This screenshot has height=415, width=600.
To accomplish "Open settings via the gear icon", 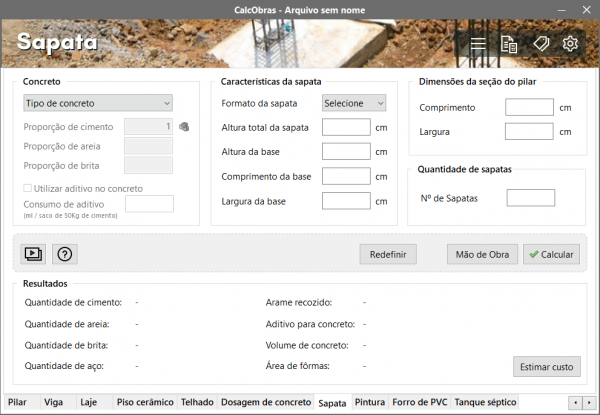I will pyautogui.click(x=570, y=44).
